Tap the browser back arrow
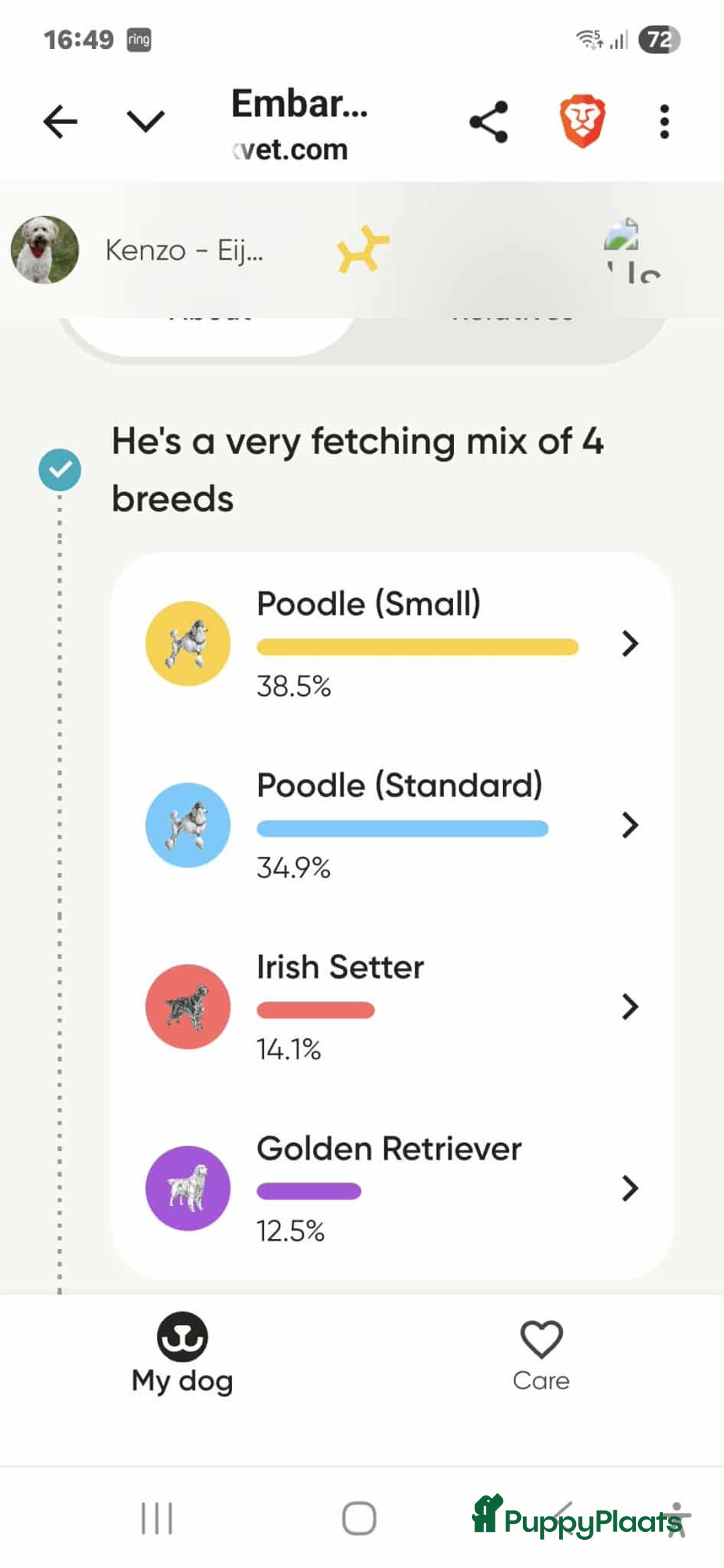This screenshot has width=724, height=1568. click(x=60, y=122)
